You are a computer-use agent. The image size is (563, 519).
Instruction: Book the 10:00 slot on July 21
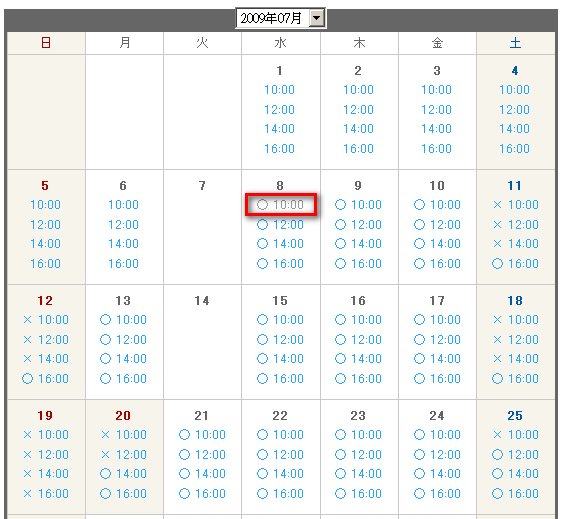coord(203,435)
